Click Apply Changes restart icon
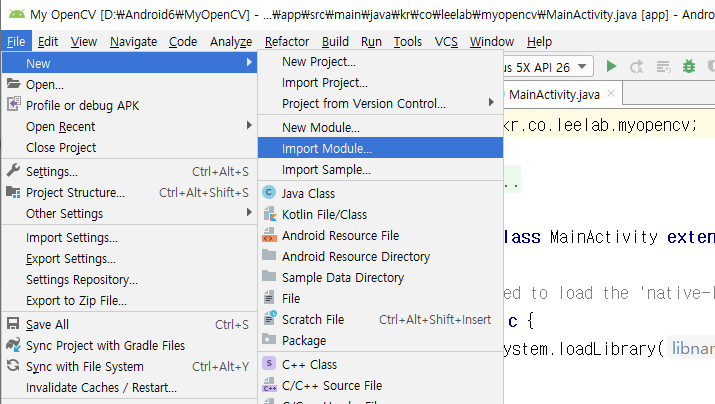Image resolution: width=715 pixels, height=404 pixels. click(636, 66)
